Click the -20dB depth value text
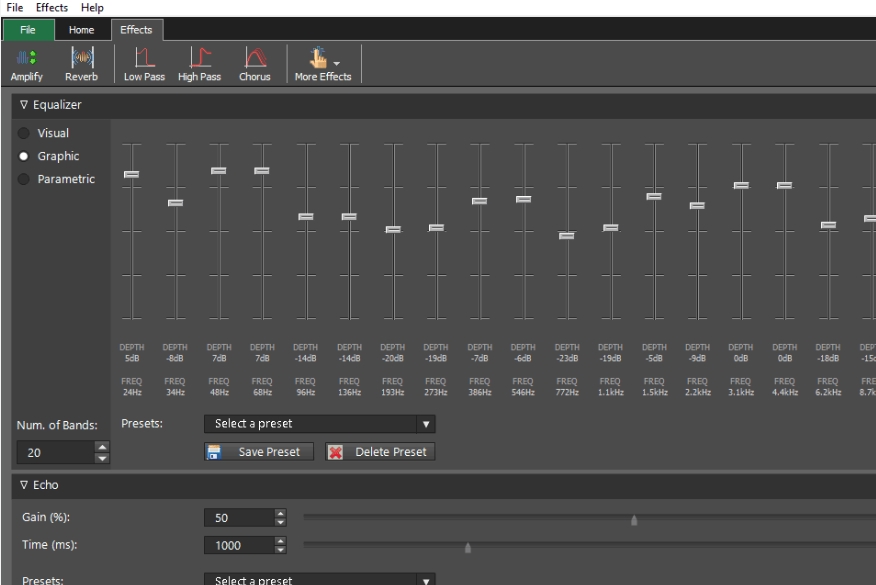The image size is (876, 585). coord(393,359)
